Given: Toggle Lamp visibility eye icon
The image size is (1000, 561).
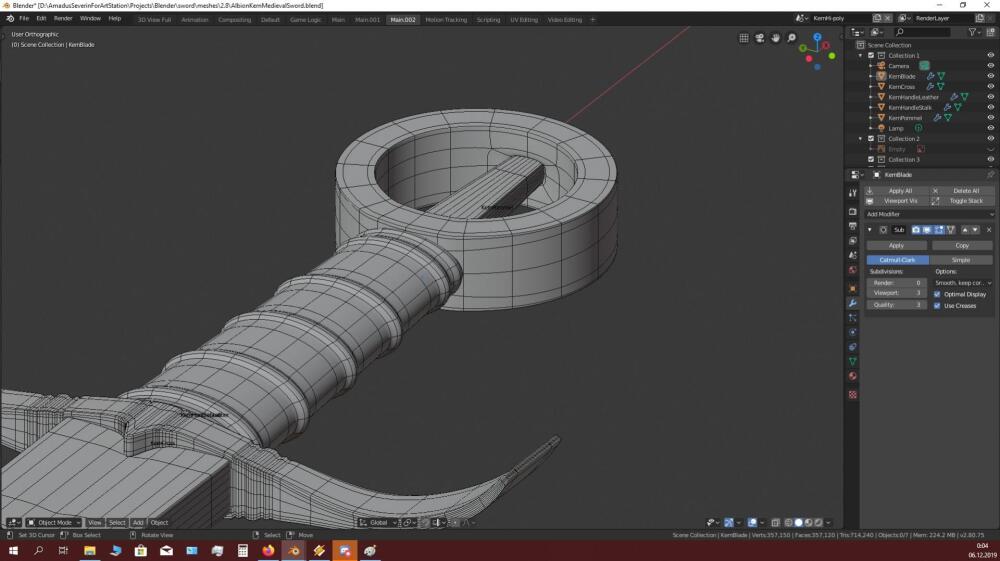Looking at the screenshot, I should [x=990, y=128].
